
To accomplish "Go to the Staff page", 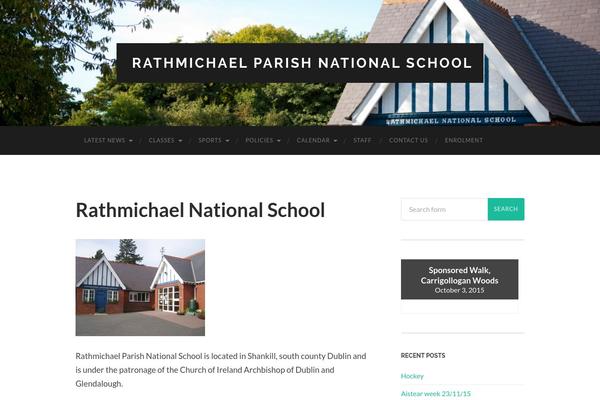I will [x=362, y=140].
